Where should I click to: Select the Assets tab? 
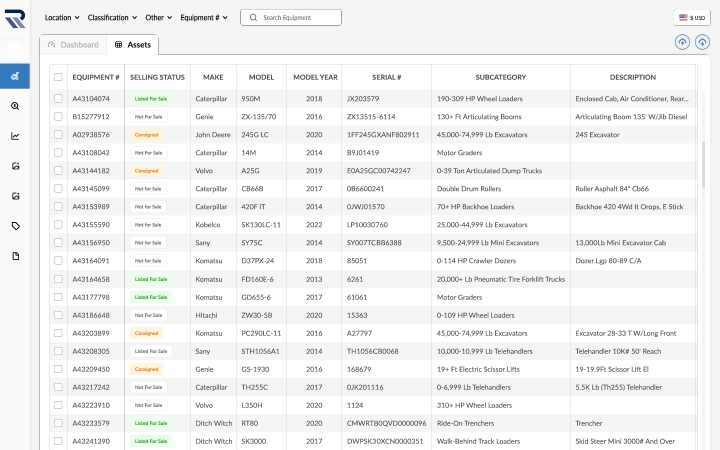(133, 45)
